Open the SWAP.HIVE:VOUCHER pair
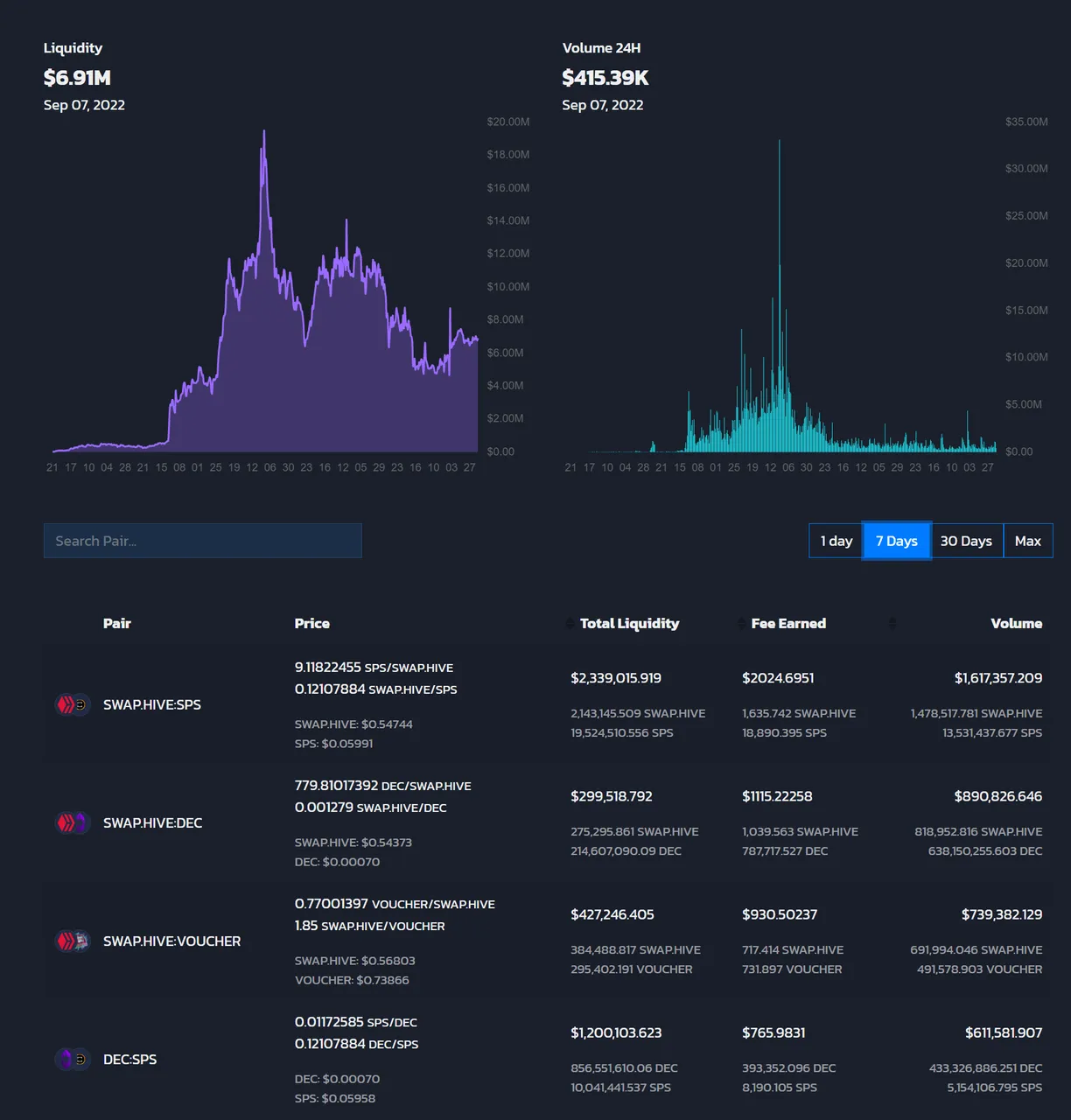The width and height of the screenshot is (1071, 1120). [172, 941]
